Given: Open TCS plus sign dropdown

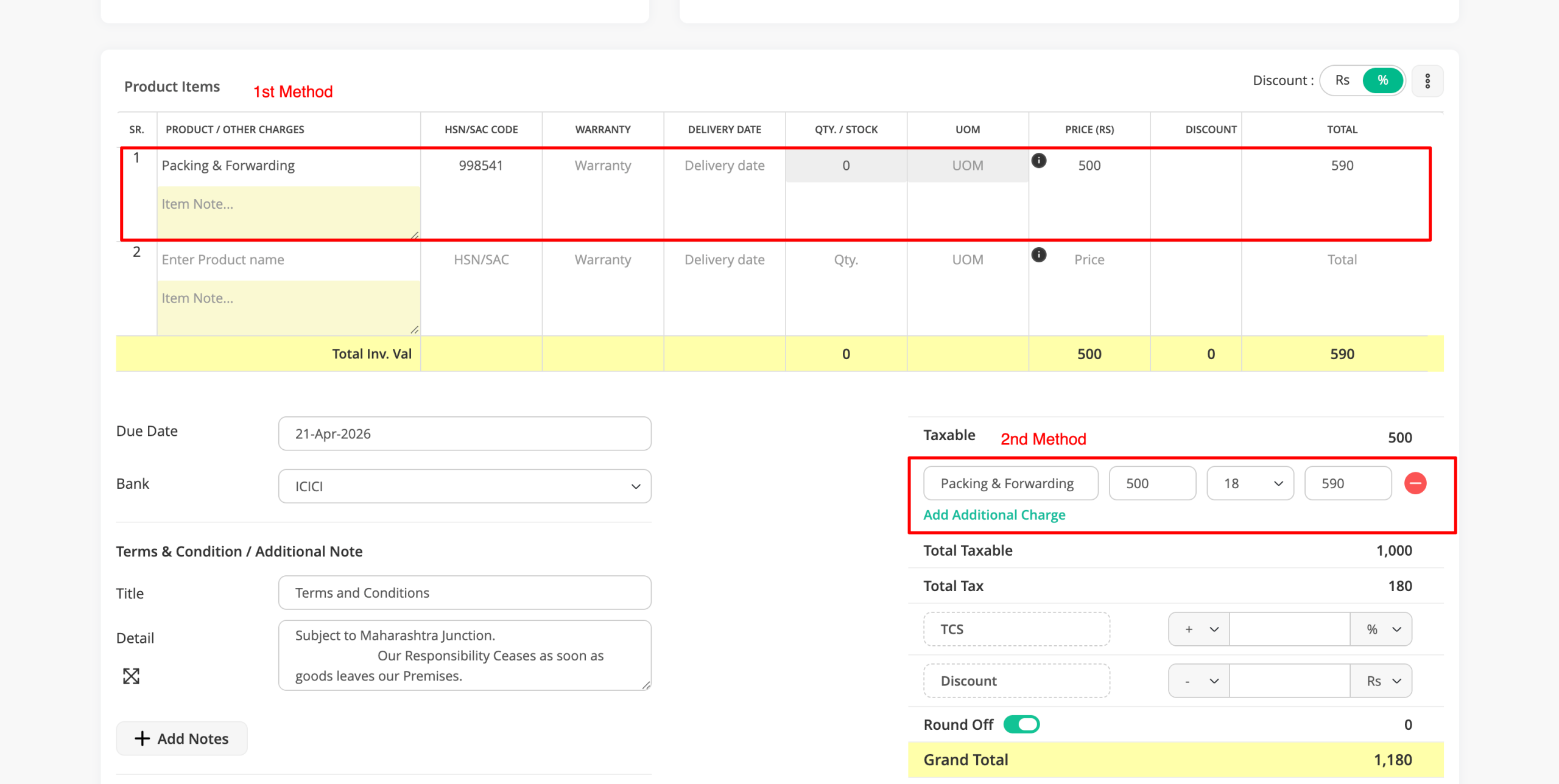Looking at the screenshot, I should coord(1198,629).
